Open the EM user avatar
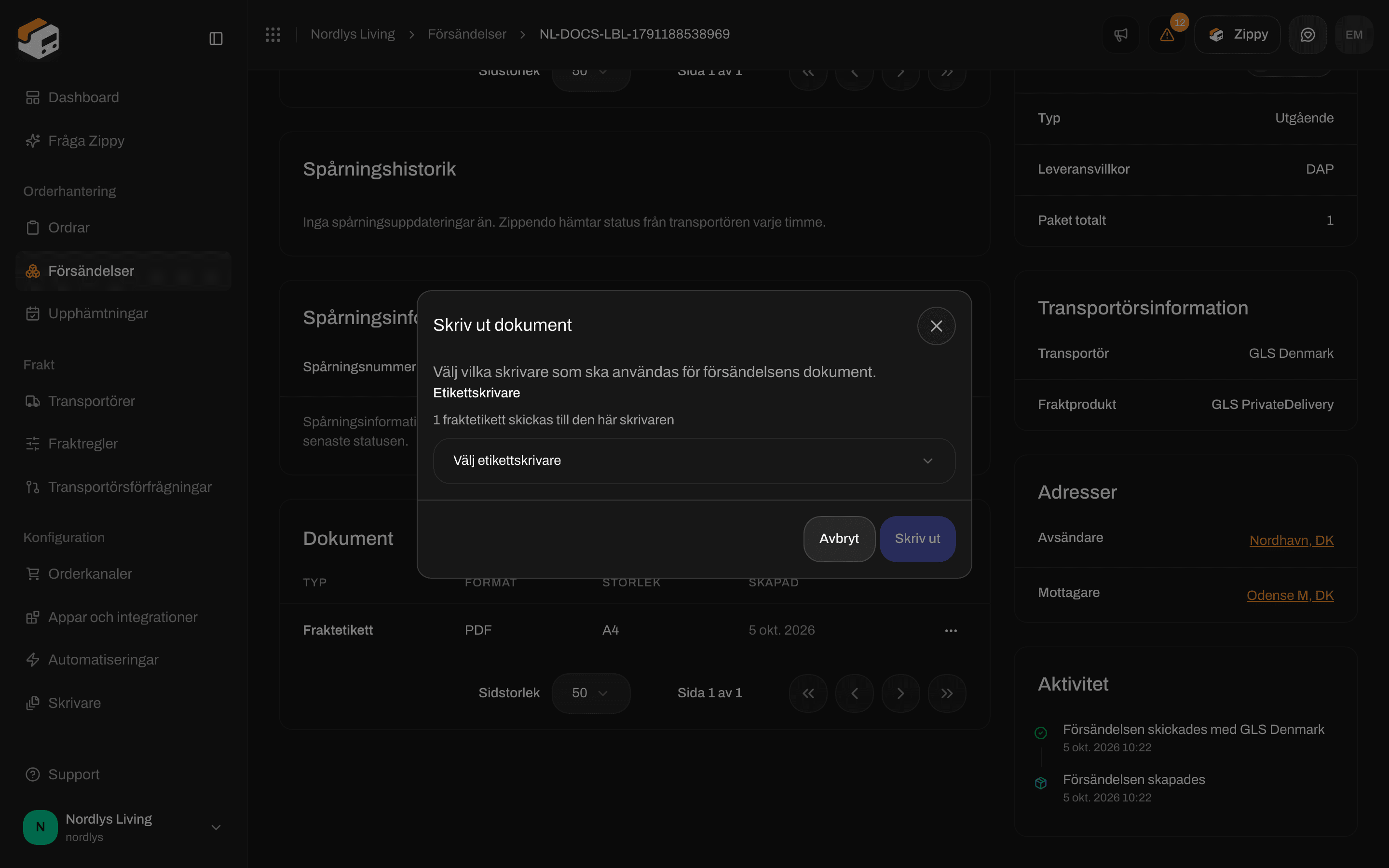Viewport: 1389px width, 868px height. [x=1354, y=35]
